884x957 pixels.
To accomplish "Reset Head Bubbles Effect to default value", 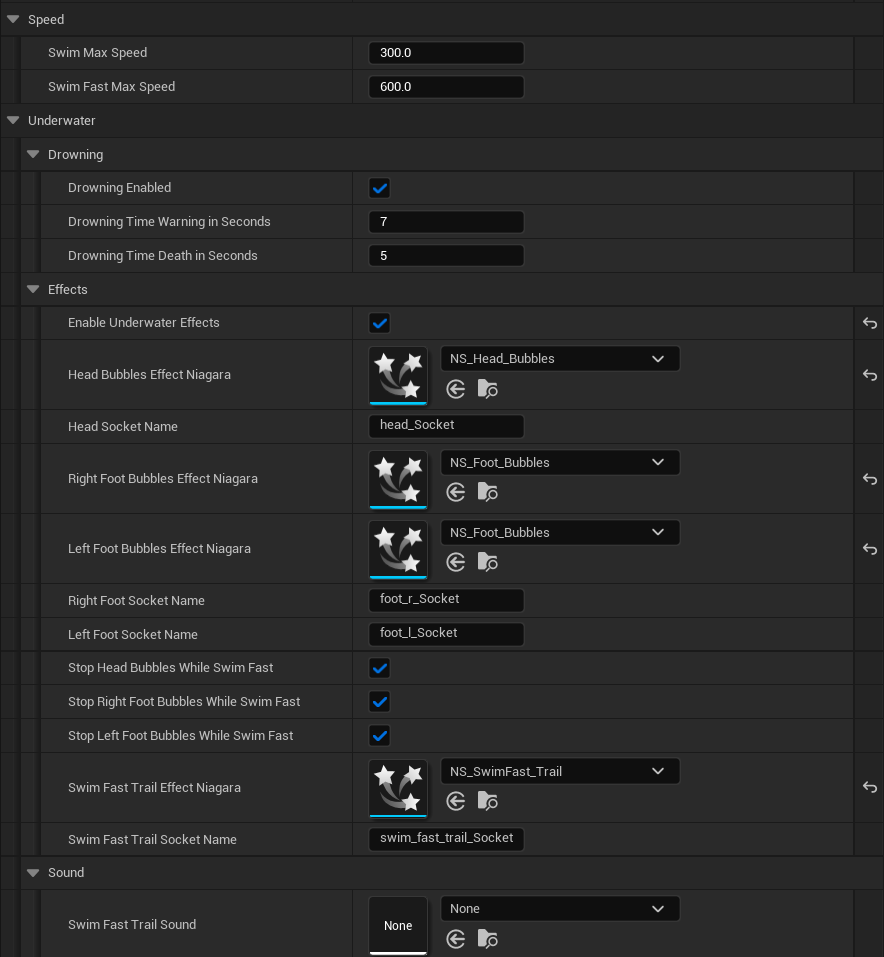I will tap(869, 375).
